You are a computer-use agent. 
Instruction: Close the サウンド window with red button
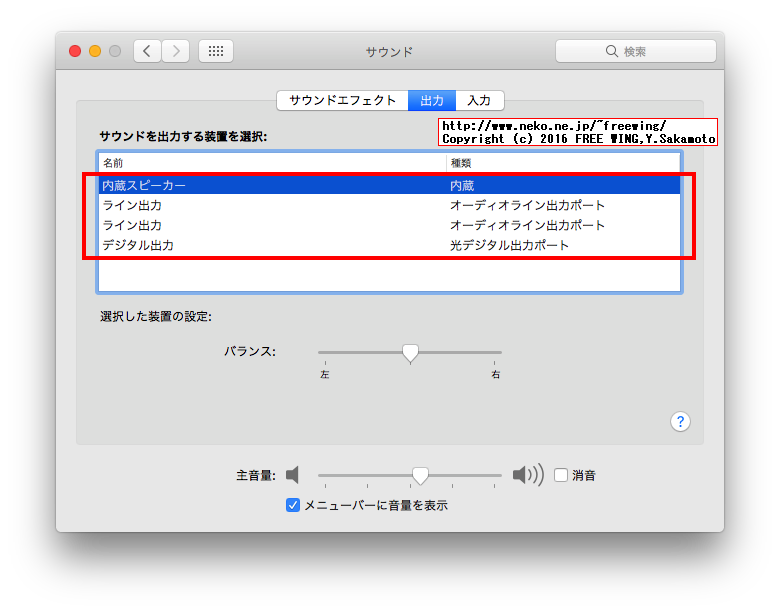[75, 51]
